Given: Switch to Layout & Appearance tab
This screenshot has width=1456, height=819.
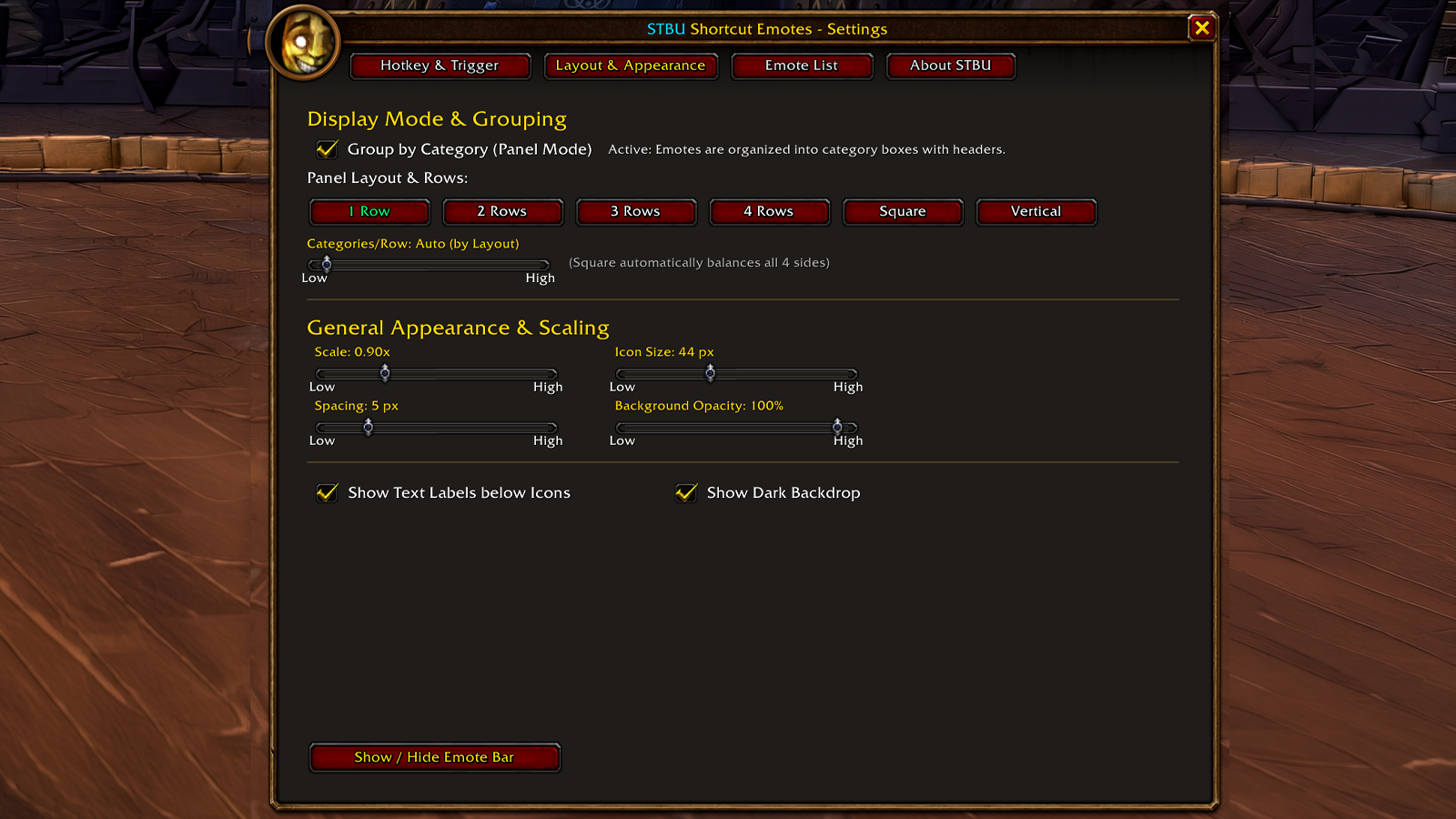Looking at the screenshot, I should pyautogui.click(x=631, y=66).
